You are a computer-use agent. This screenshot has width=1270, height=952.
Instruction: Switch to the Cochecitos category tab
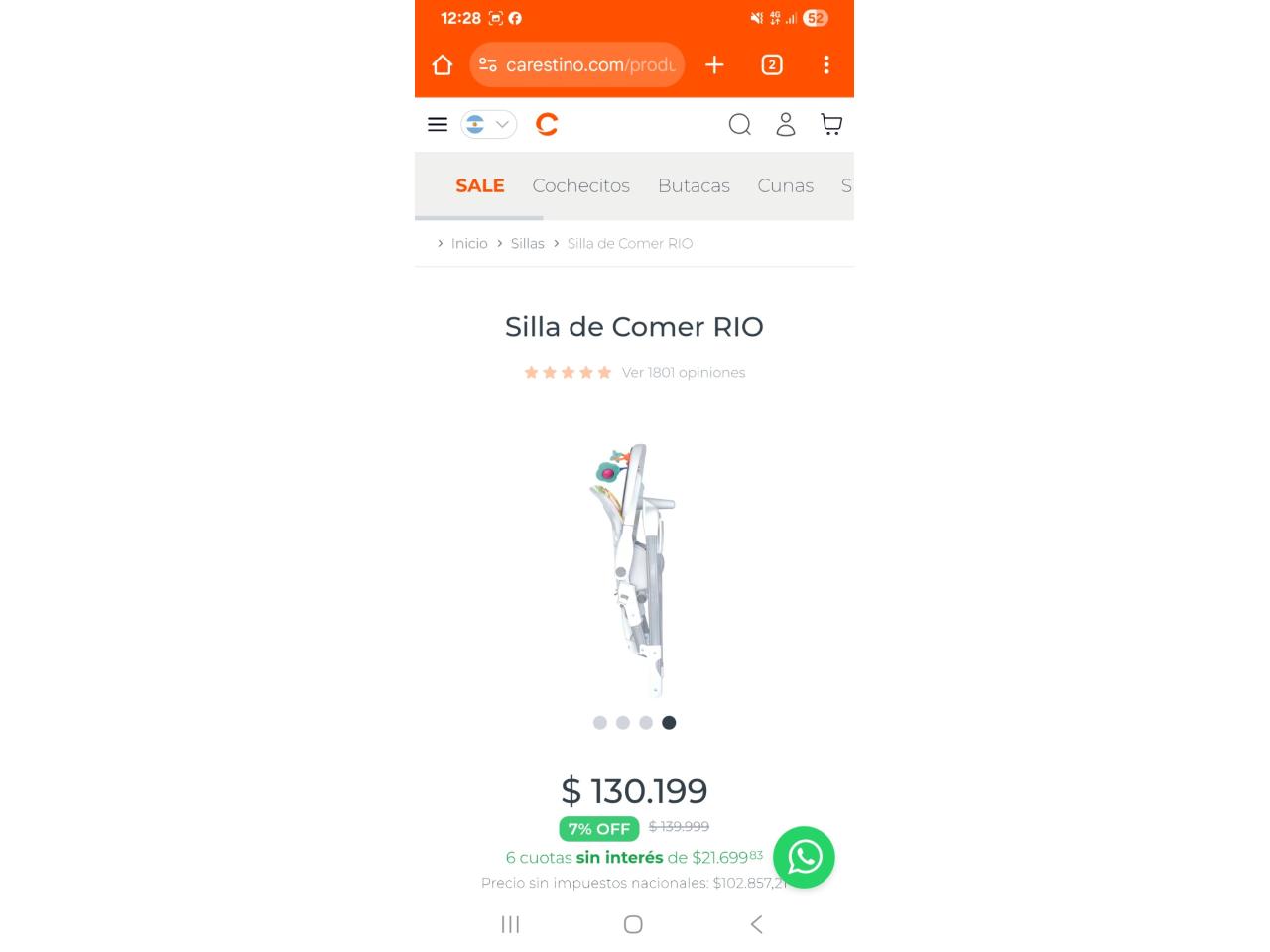pos(581,185)
